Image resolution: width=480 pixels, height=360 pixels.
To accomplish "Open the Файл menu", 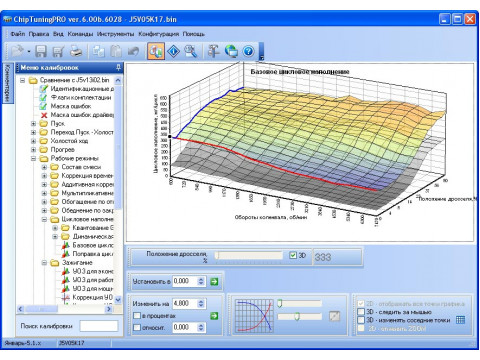I will pos(18,34).
